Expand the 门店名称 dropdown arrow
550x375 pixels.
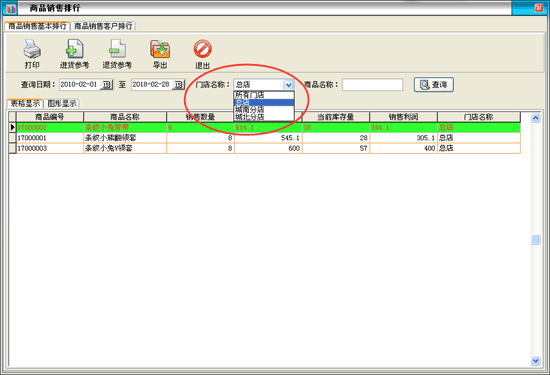point(288,85)
